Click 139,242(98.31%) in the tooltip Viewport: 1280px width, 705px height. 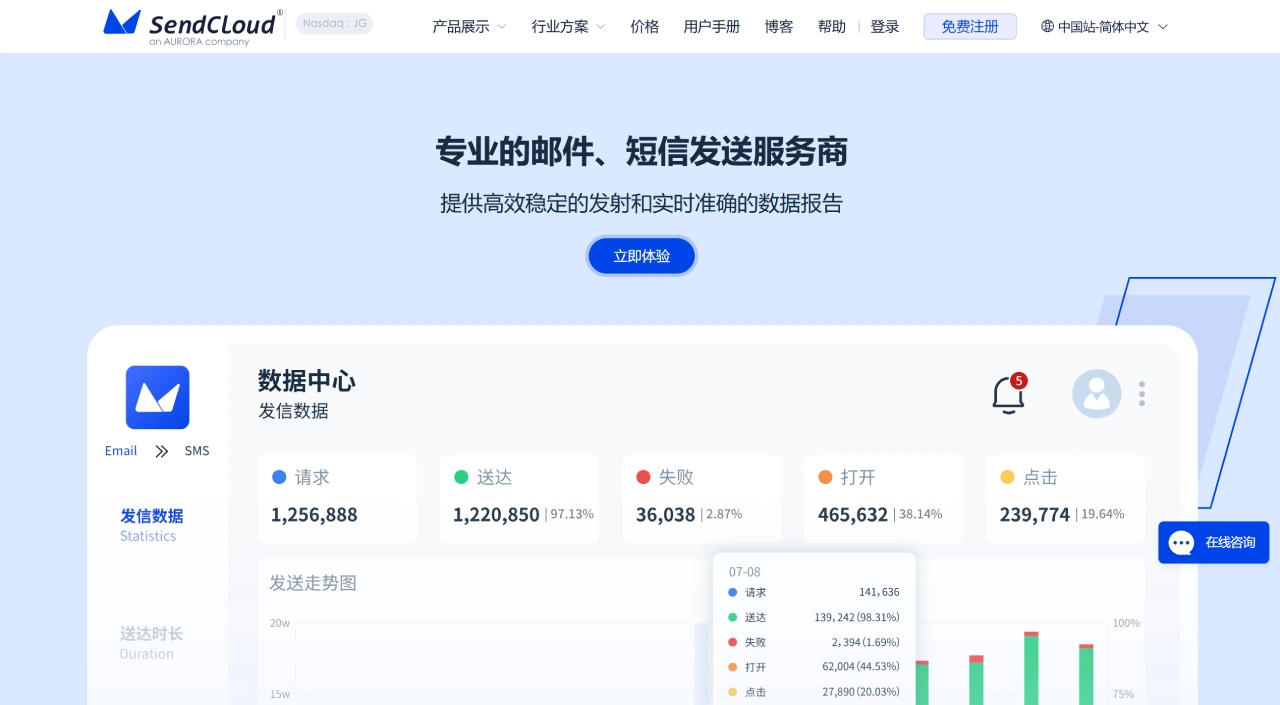(x=857, y=617)
